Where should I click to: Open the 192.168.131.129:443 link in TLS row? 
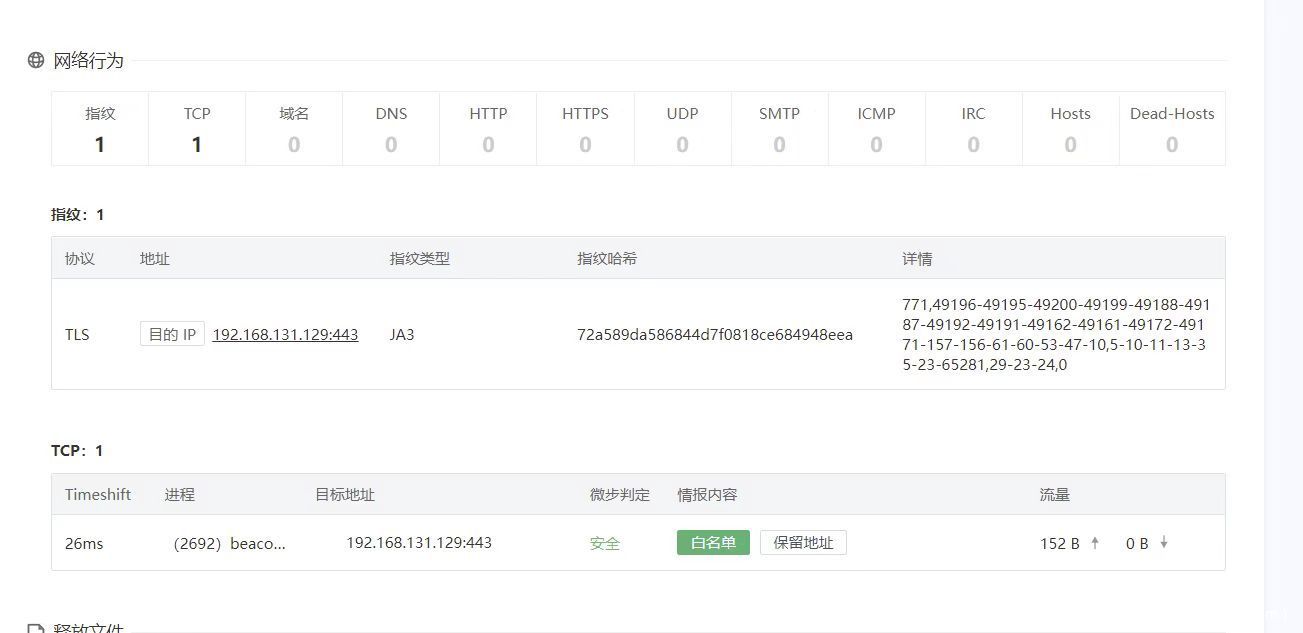(285, 335)
